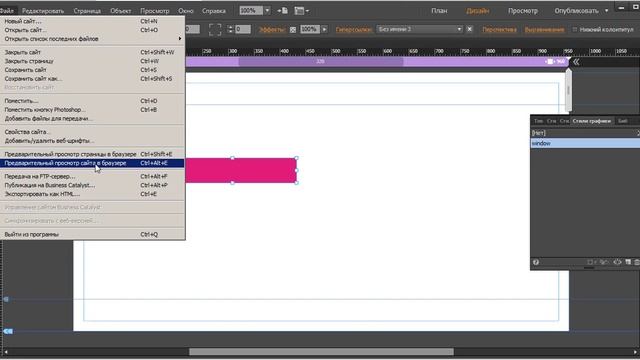Click the redefine style icon in styles panel

coord(604,262)
